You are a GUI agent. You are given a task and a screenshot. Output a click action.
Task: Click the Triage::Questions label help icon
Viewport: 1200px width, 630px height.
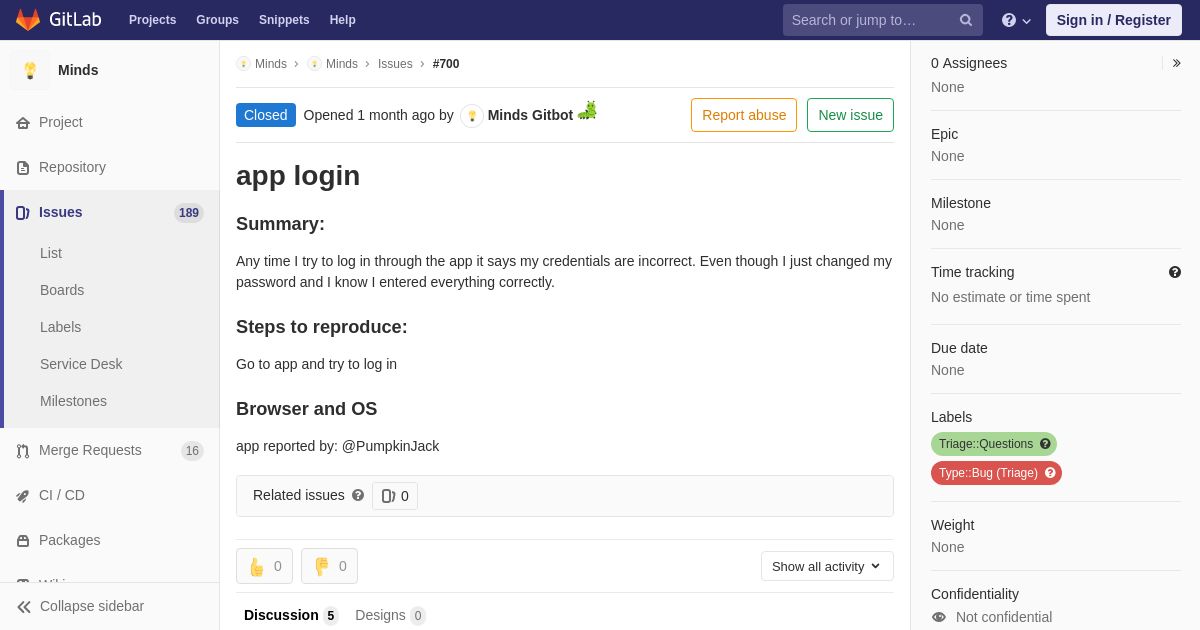[1045, 444]
